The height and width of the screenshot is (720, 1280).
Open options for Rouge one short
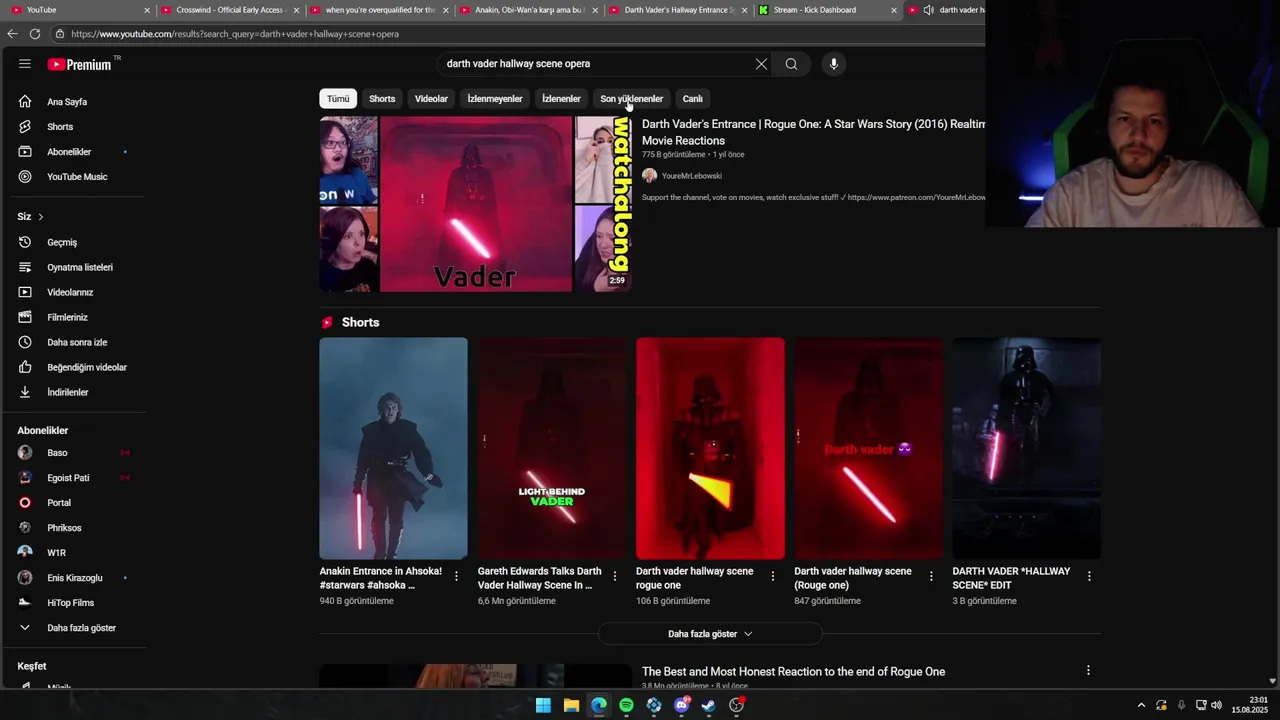click(931, 576)
